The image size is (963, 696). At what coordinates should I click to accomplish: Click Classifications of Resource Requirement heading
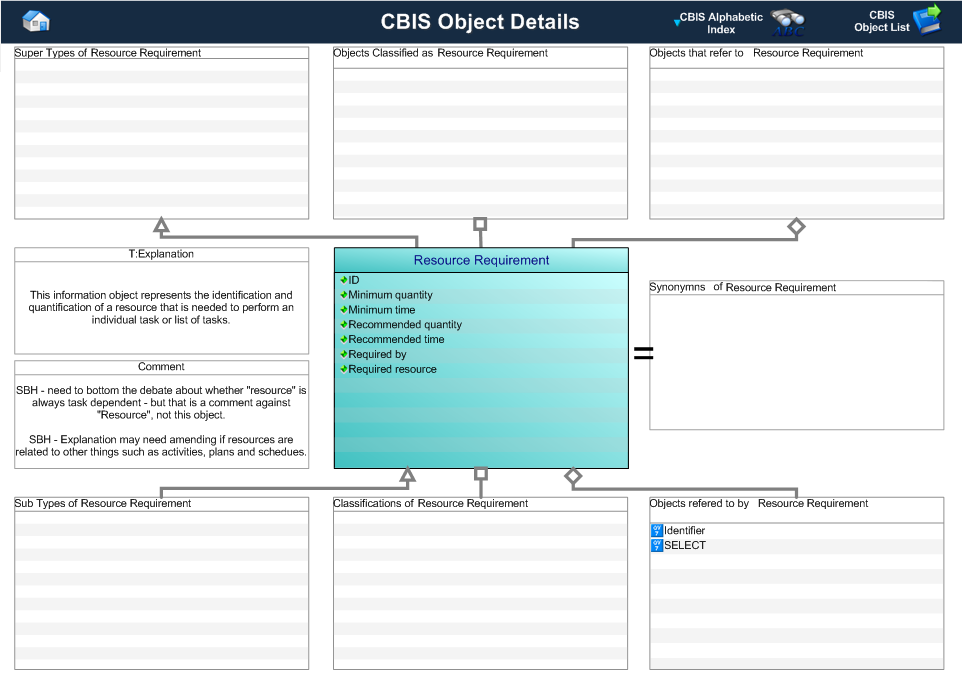[431, 503]
